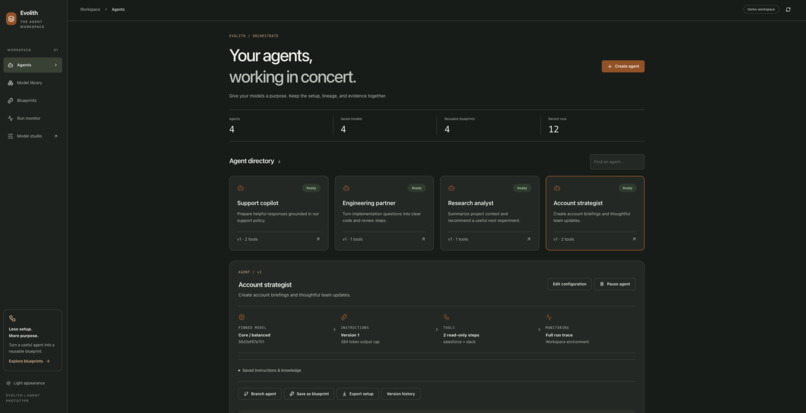This screenshot has height=413, width=806.
Task: Click the chevron between Pinned model and Instructions
Action: [x=334, y=330]
